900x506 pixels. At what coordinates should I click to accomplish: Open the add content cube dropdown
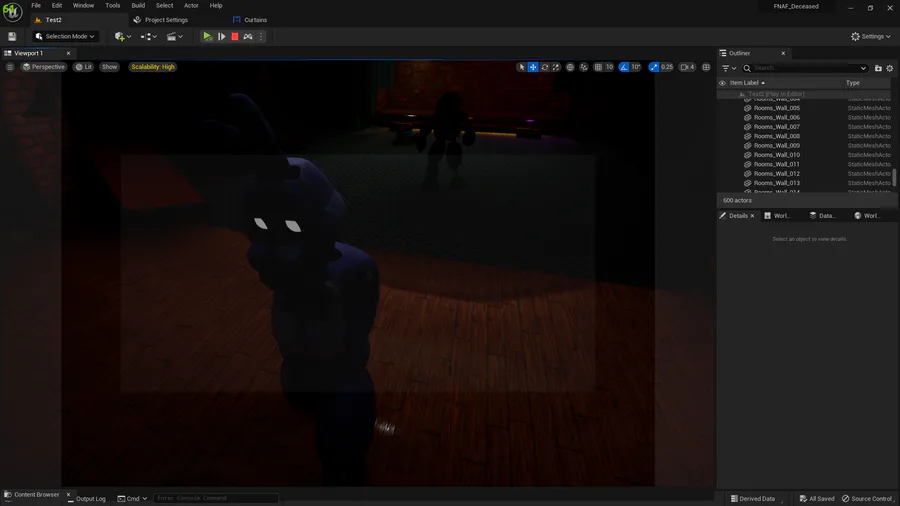123,36
